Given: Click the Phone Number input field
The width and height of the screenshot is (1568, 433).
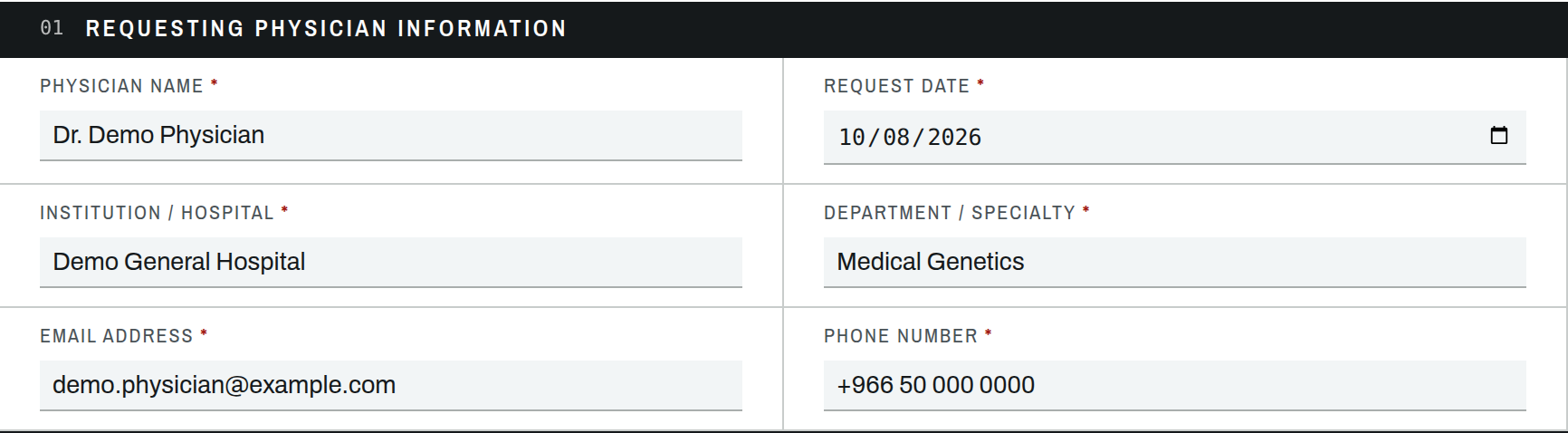Looking at the screenshot, I should point(1175,386).
